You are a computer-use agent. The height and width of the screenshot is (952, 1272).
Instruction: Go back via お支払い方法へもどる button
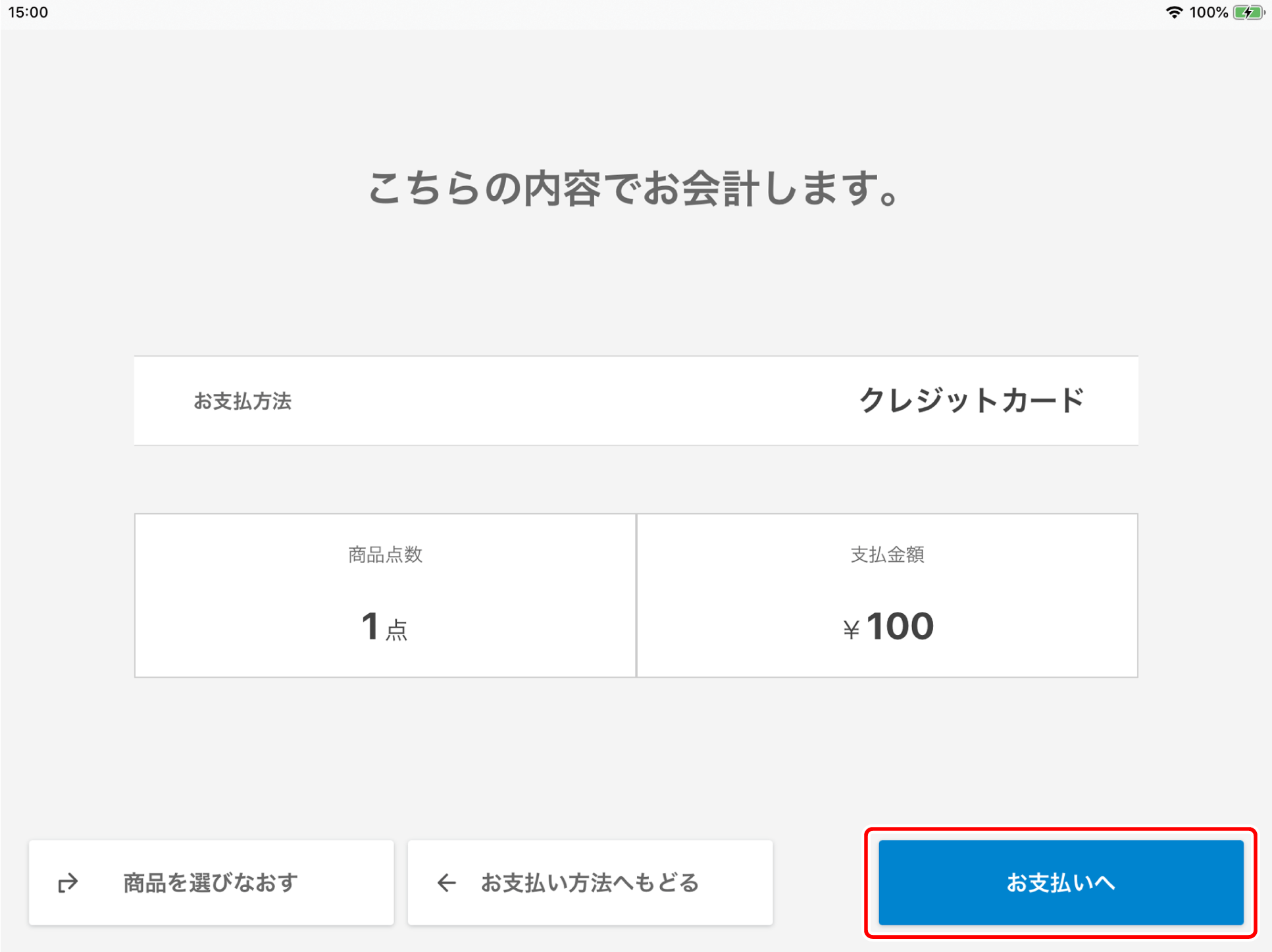590,882
